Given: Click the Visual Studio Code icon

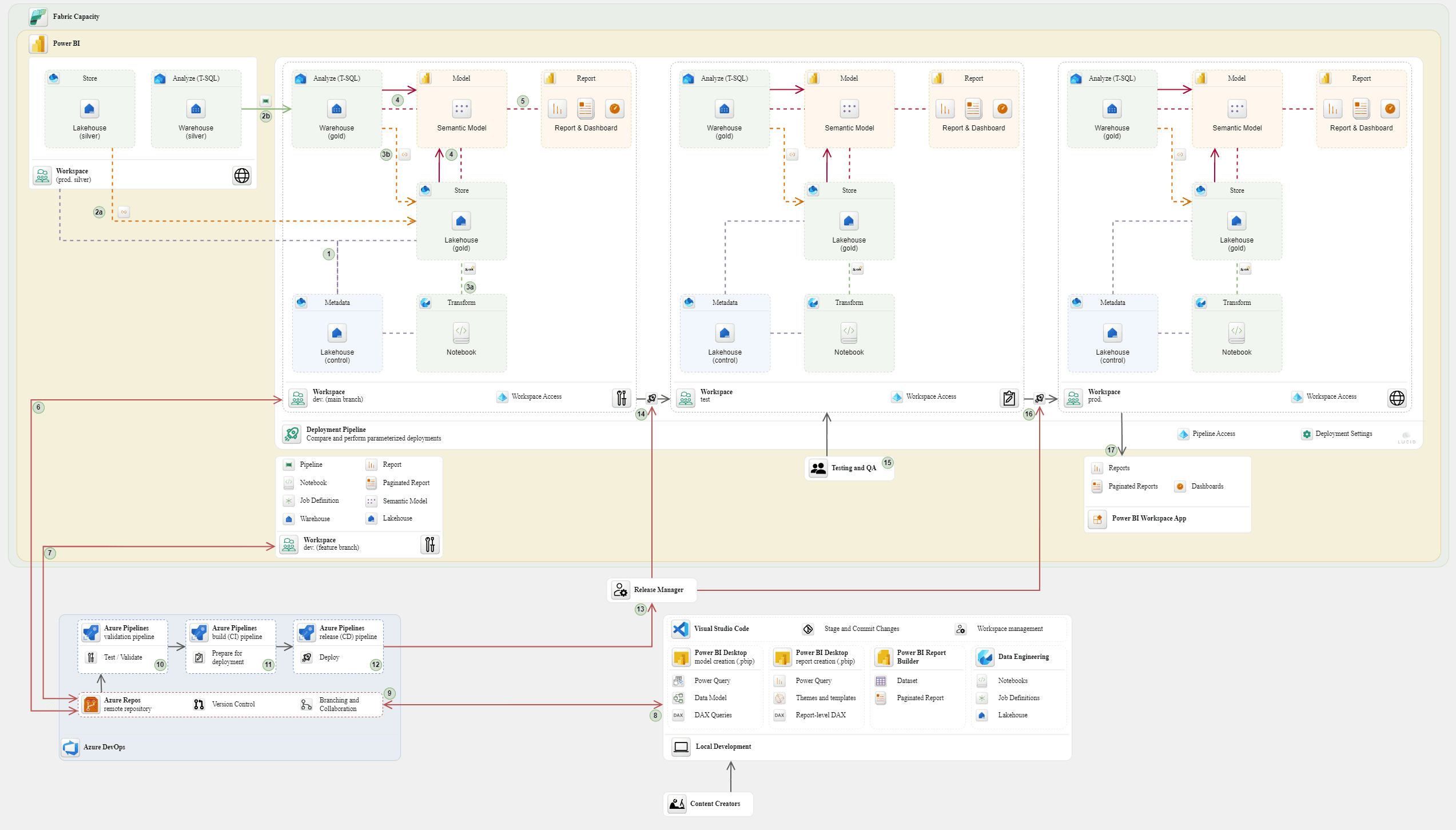Looking at the screenshot, I should coord(680,629).
